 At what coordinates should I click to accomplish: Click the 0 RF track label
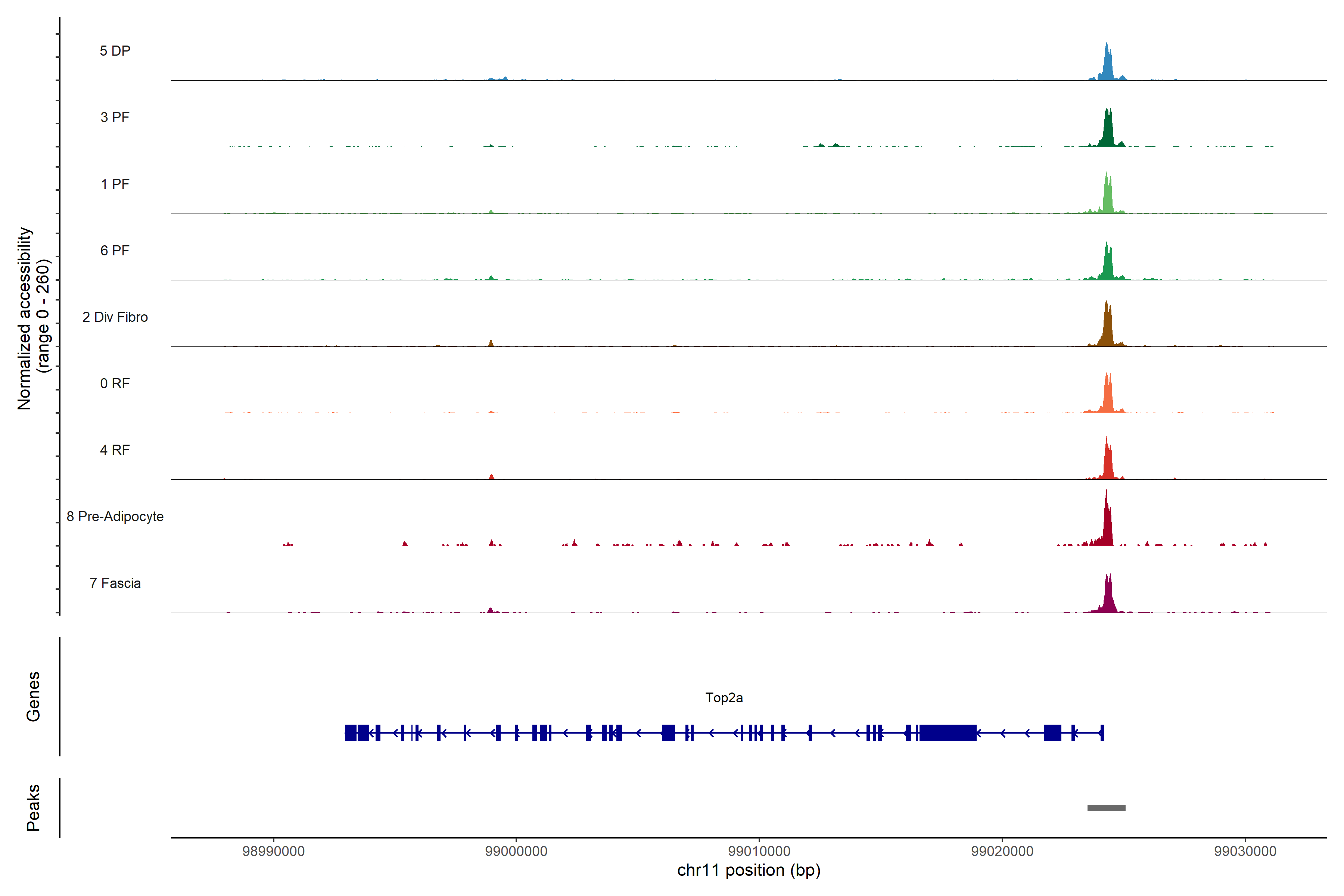[115, 383]
